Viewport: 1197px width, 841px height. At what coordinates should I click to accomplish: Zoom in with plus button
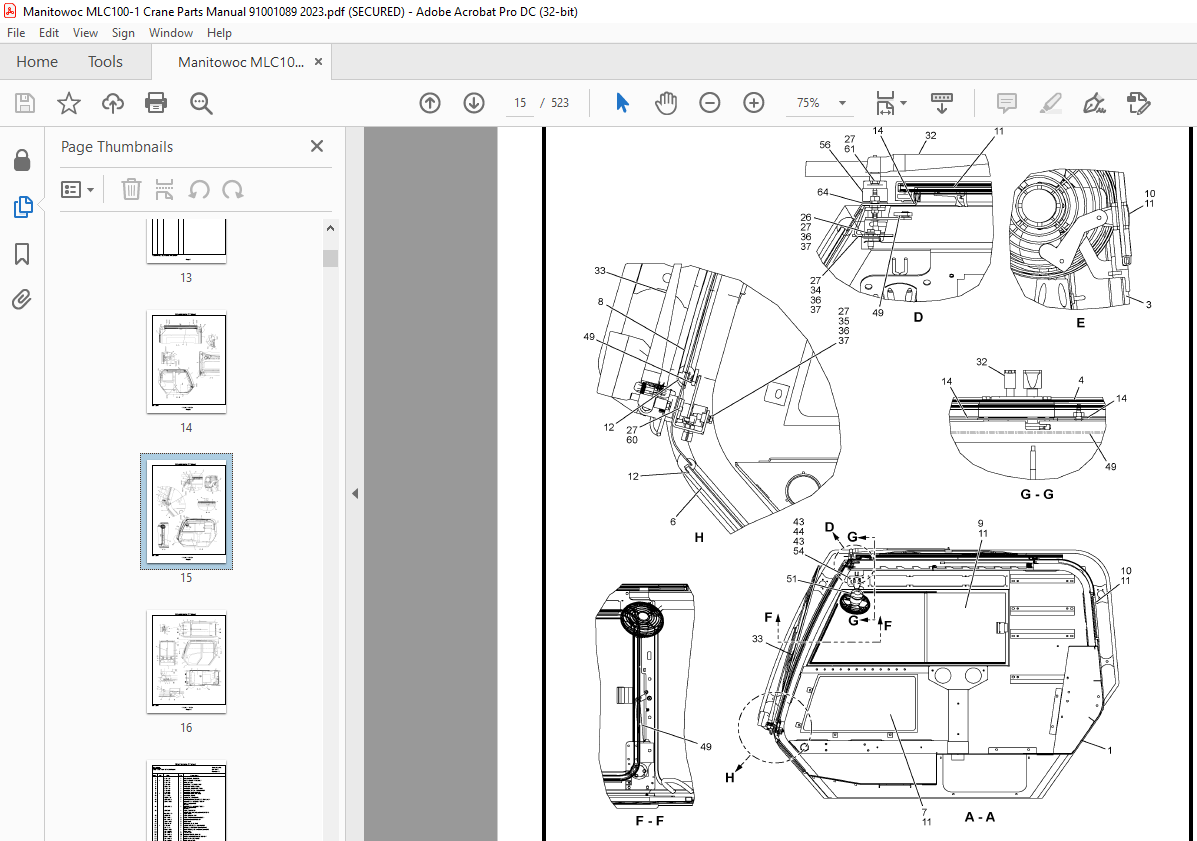[753, 103]
